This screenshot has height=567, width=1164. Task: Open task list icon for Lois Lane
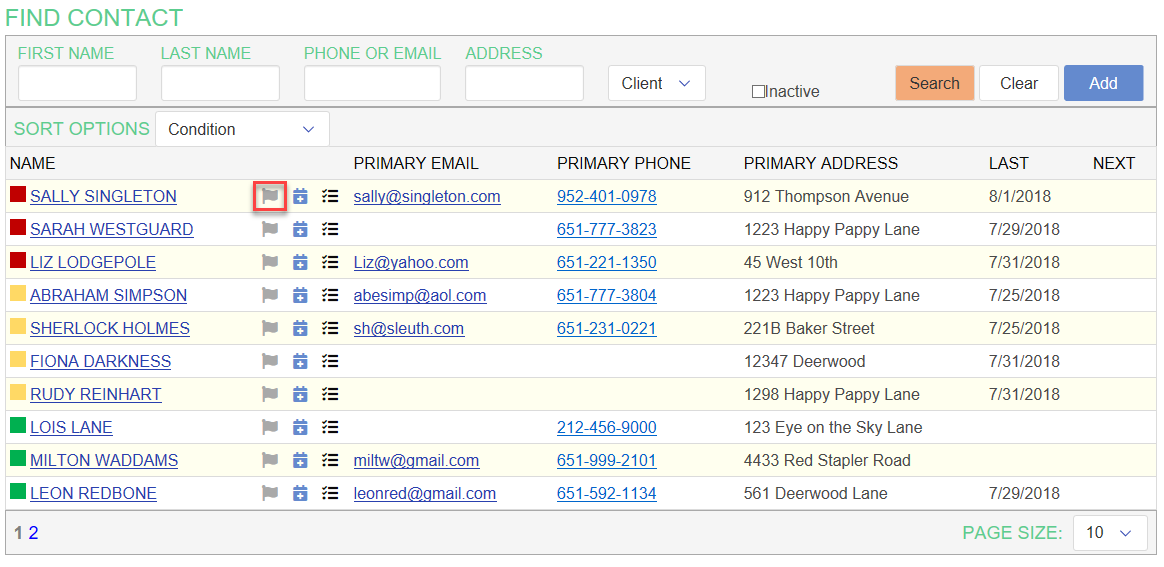(330, 428)
